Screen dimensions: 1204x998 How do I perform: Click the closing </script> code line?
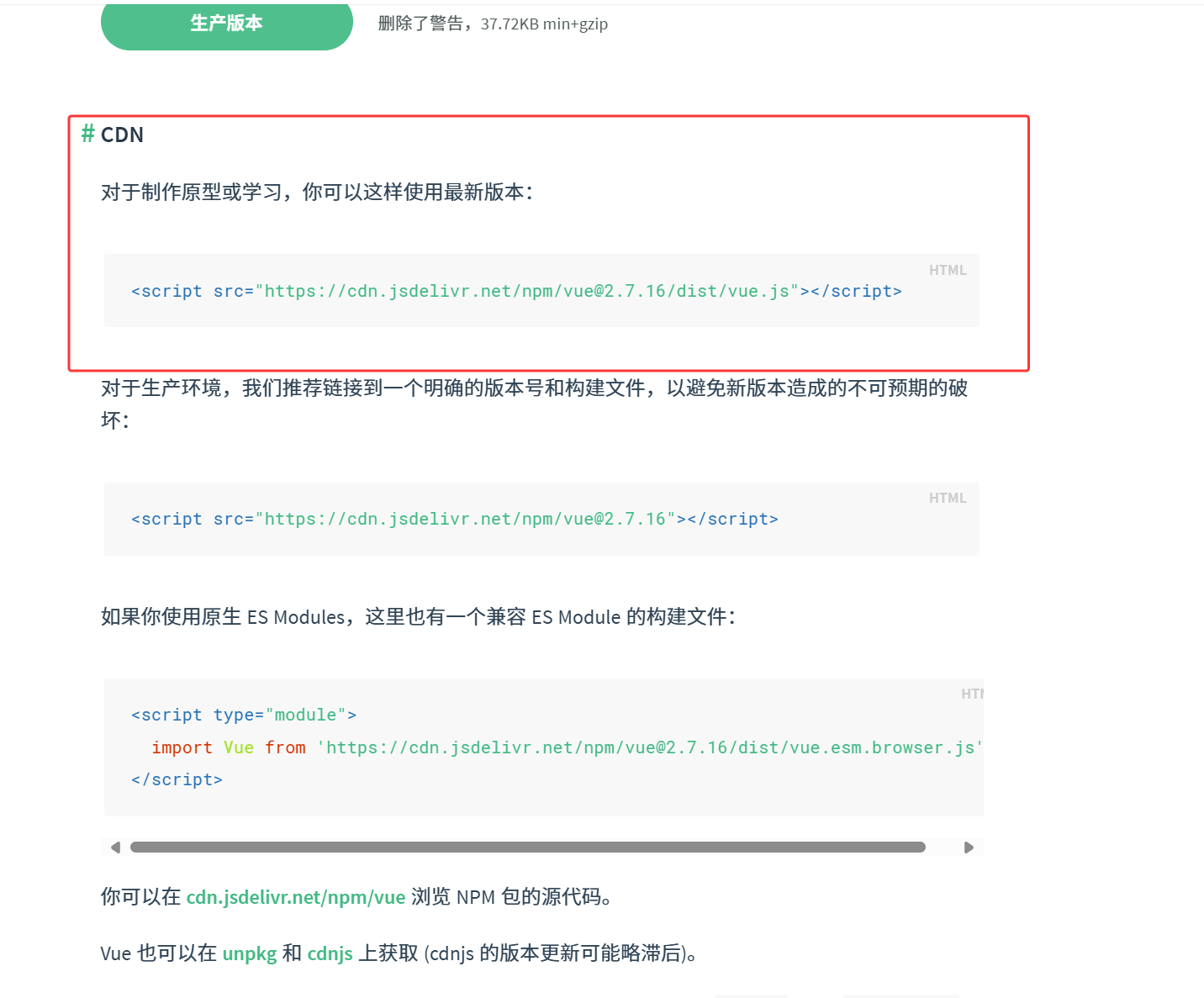[177, 779]
